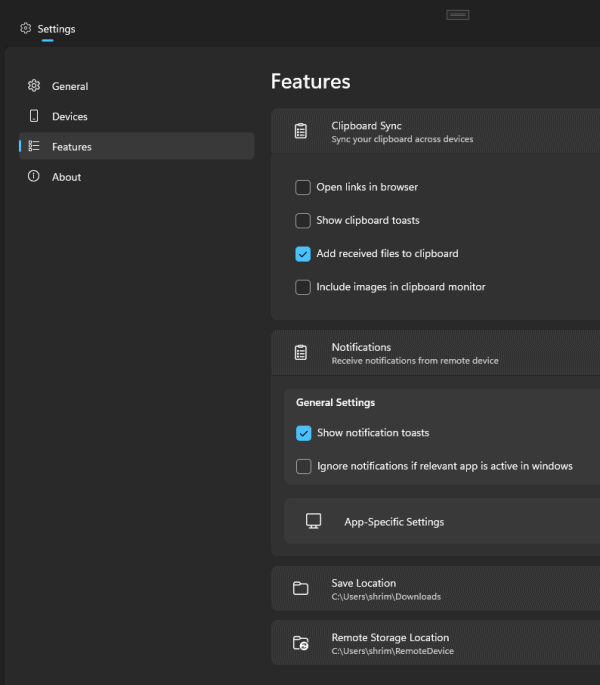Open the Remote Storage Location setting card
Viewport: 600px width, 685px height.
point(436,643)
